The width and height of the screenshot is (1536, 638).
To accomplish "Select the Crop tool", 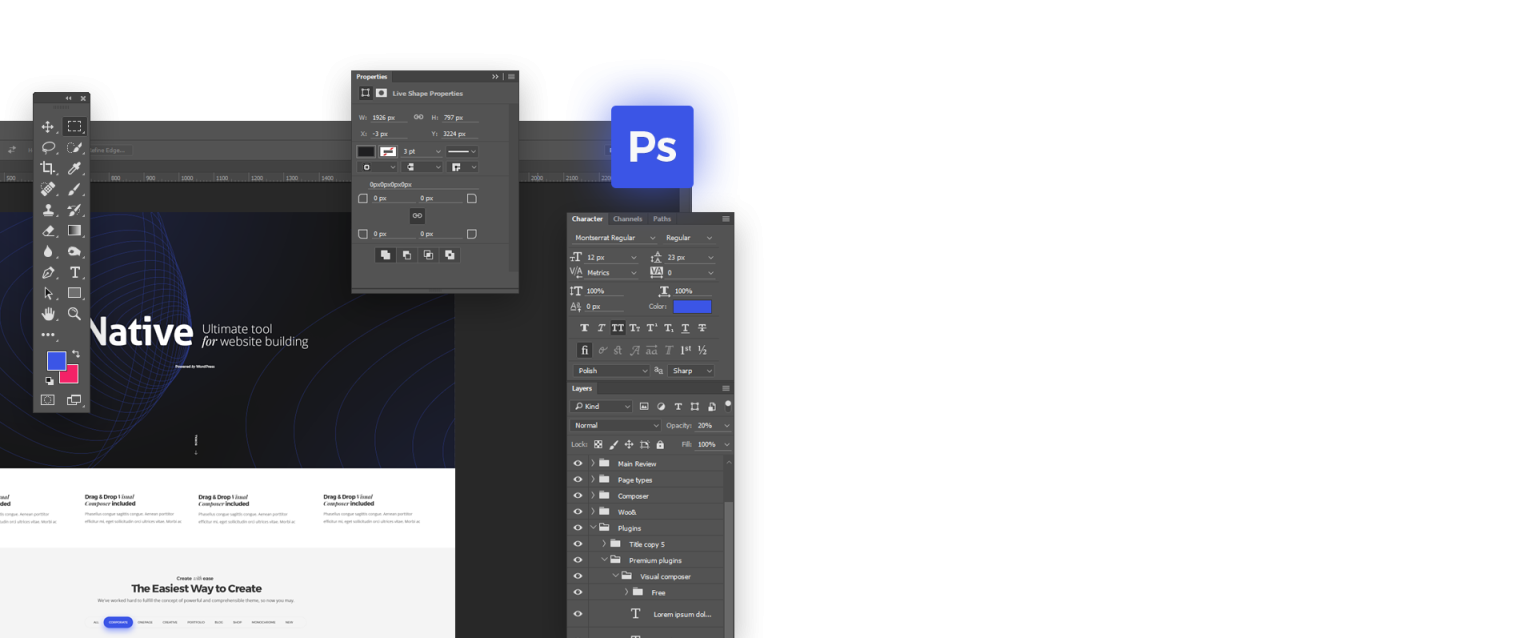I will point(47,168).
